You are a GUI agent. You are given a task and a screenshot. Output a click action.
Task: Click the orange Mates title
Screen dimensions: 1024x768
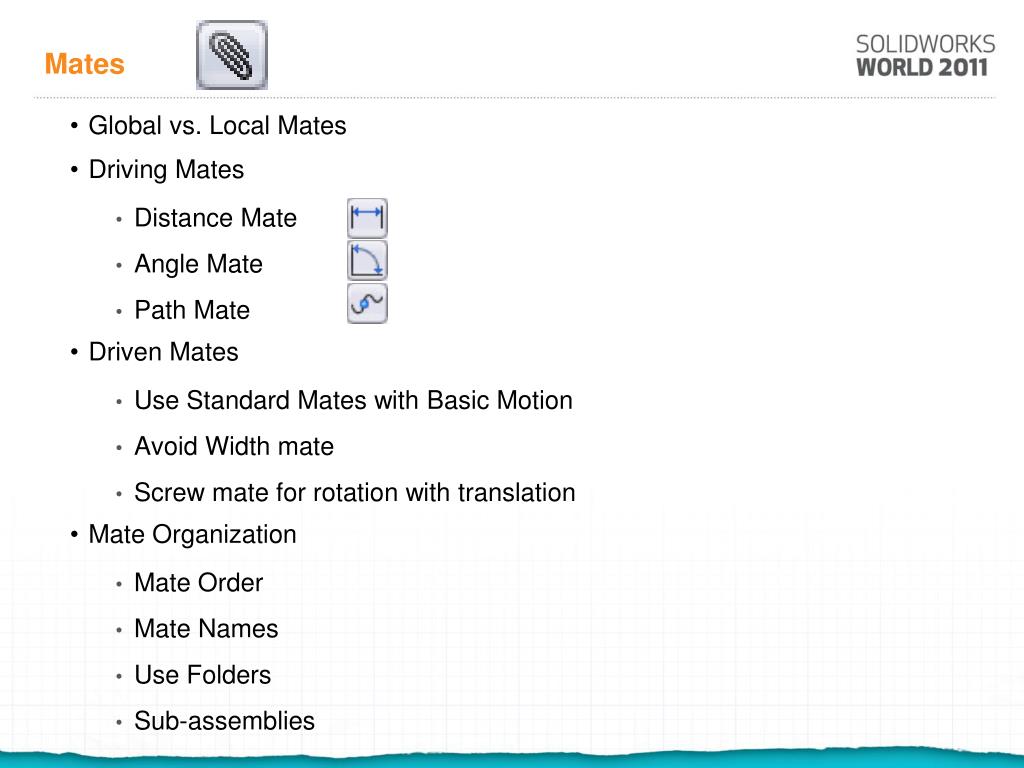pyautogui.click(x=84, y=64)
